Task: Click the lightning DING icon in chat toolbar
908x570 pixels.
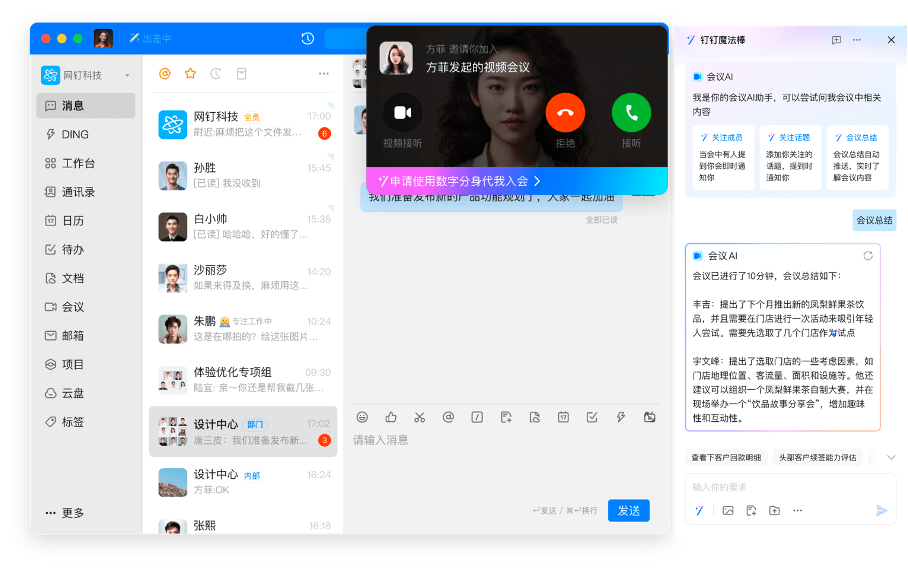Action: 620,417
